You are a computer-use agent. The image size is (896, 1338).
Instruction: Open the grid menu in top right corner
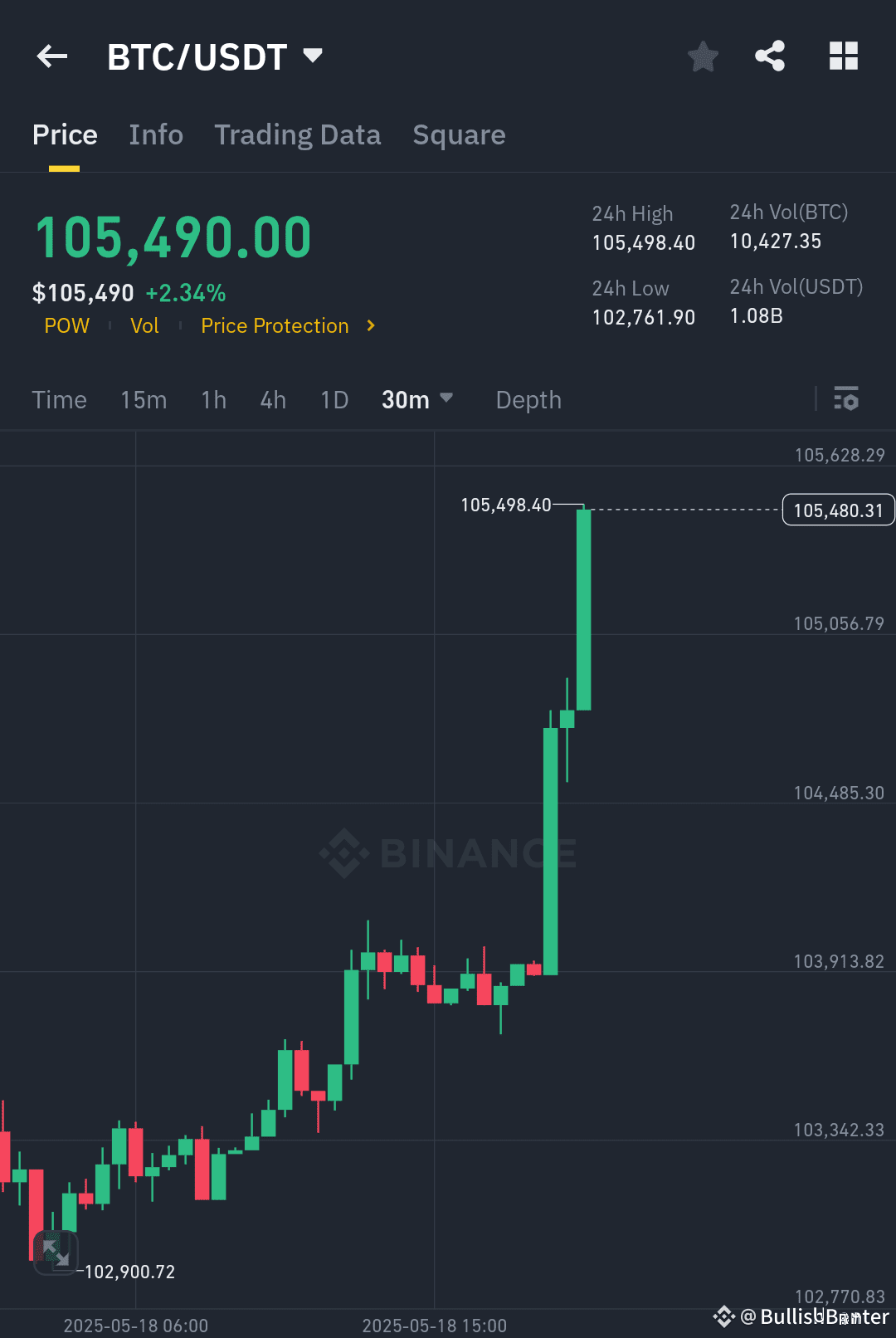tap(844, 56)
